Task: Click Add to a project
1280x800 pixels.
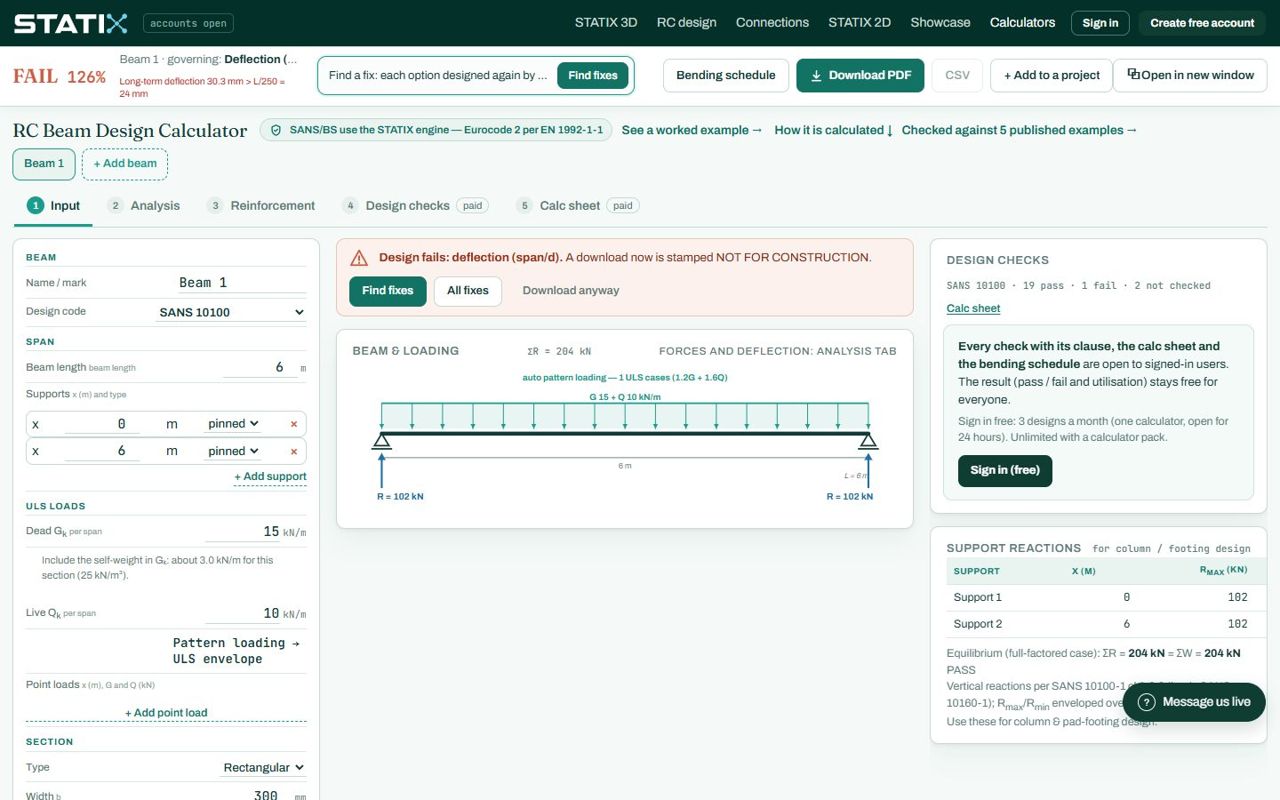Action: tap(1051, 75)
